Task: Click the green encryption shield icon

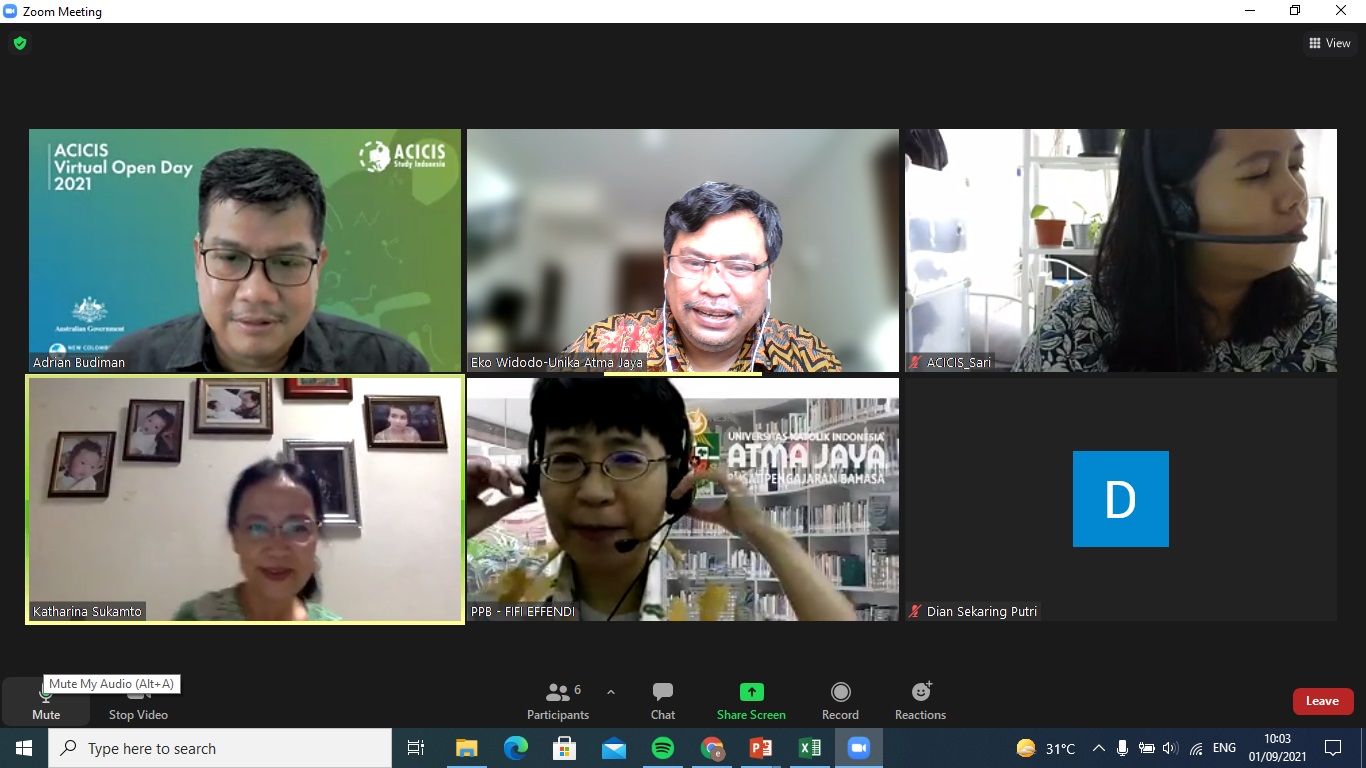Action: 20,43
